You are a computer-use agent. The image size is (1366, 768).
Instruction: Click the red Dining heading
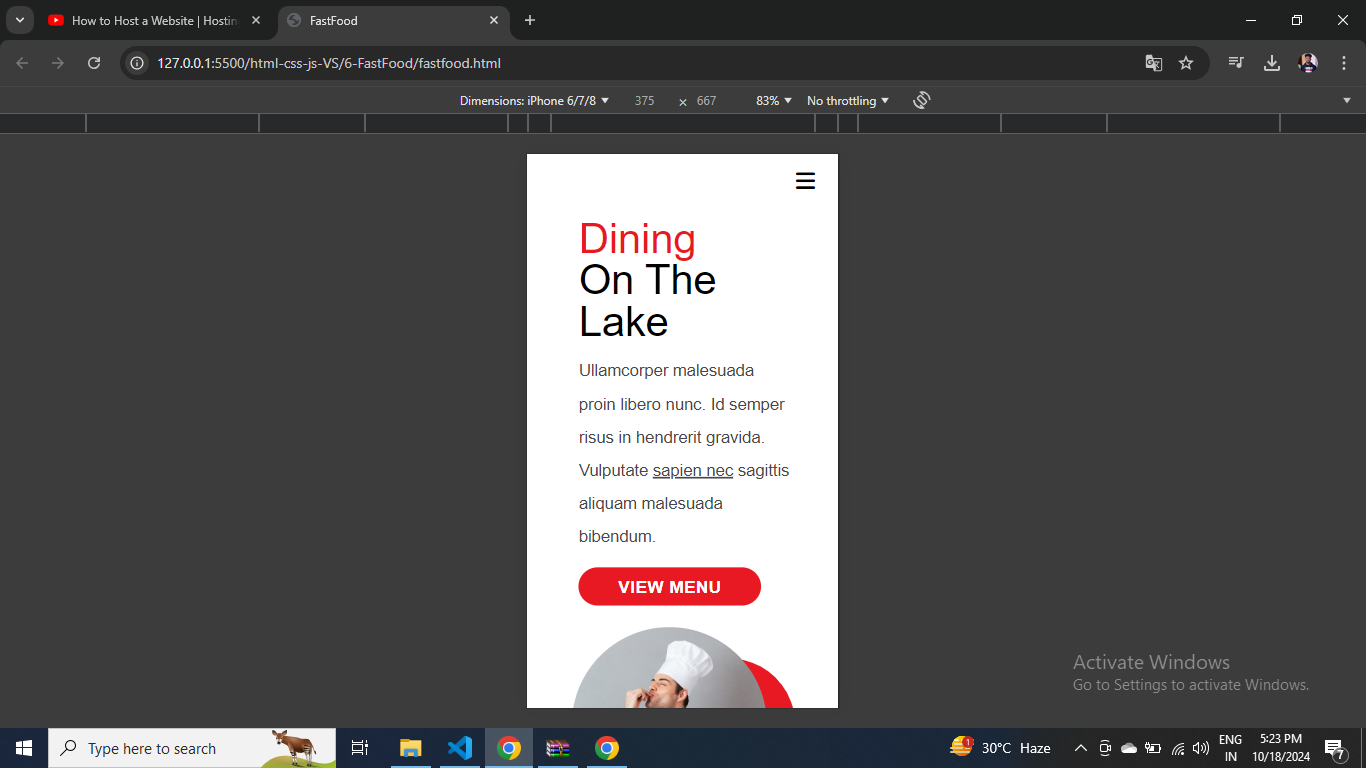[x=637, y=239]
